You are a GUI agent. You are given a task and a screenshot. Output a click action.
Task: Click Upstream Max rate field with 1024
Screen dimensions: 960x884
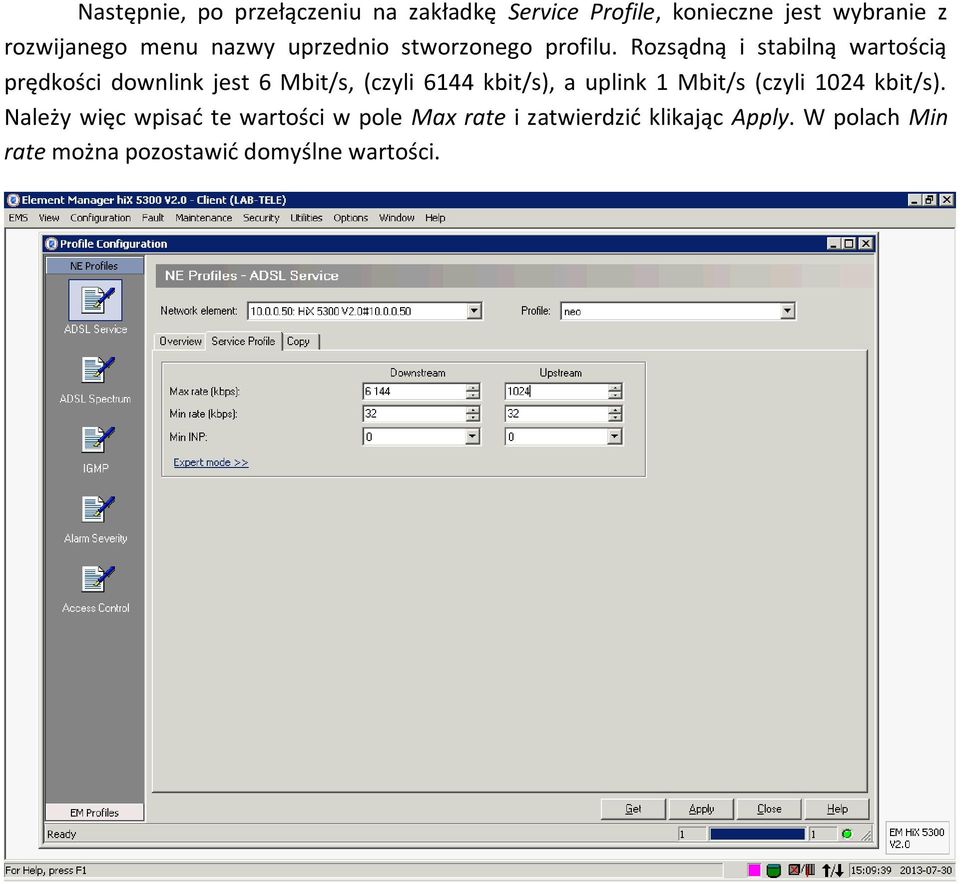(557, 391)
